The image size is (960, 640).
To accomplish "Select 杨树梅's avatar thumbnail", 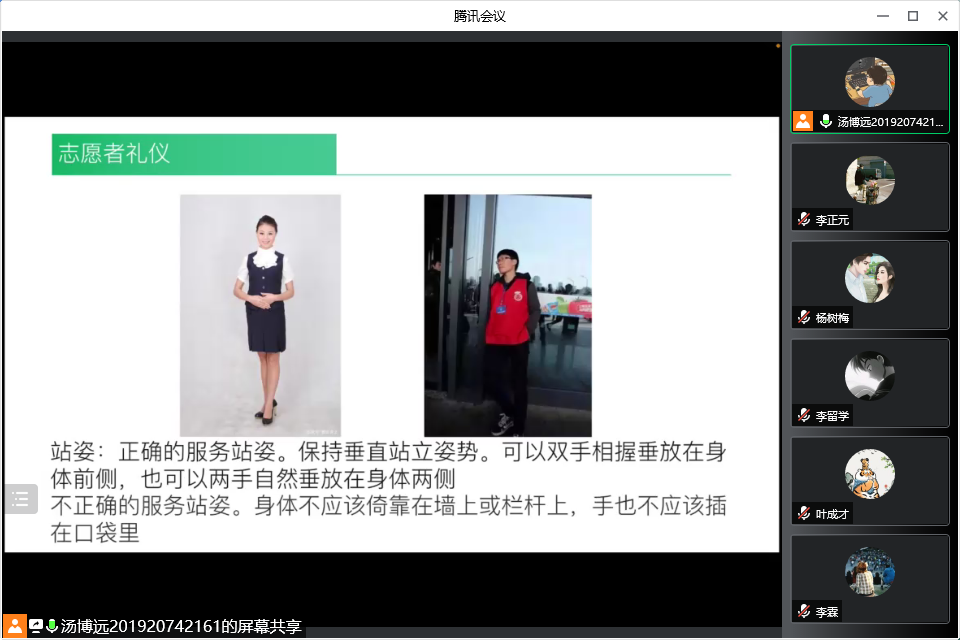I will (x=869, y=278).
